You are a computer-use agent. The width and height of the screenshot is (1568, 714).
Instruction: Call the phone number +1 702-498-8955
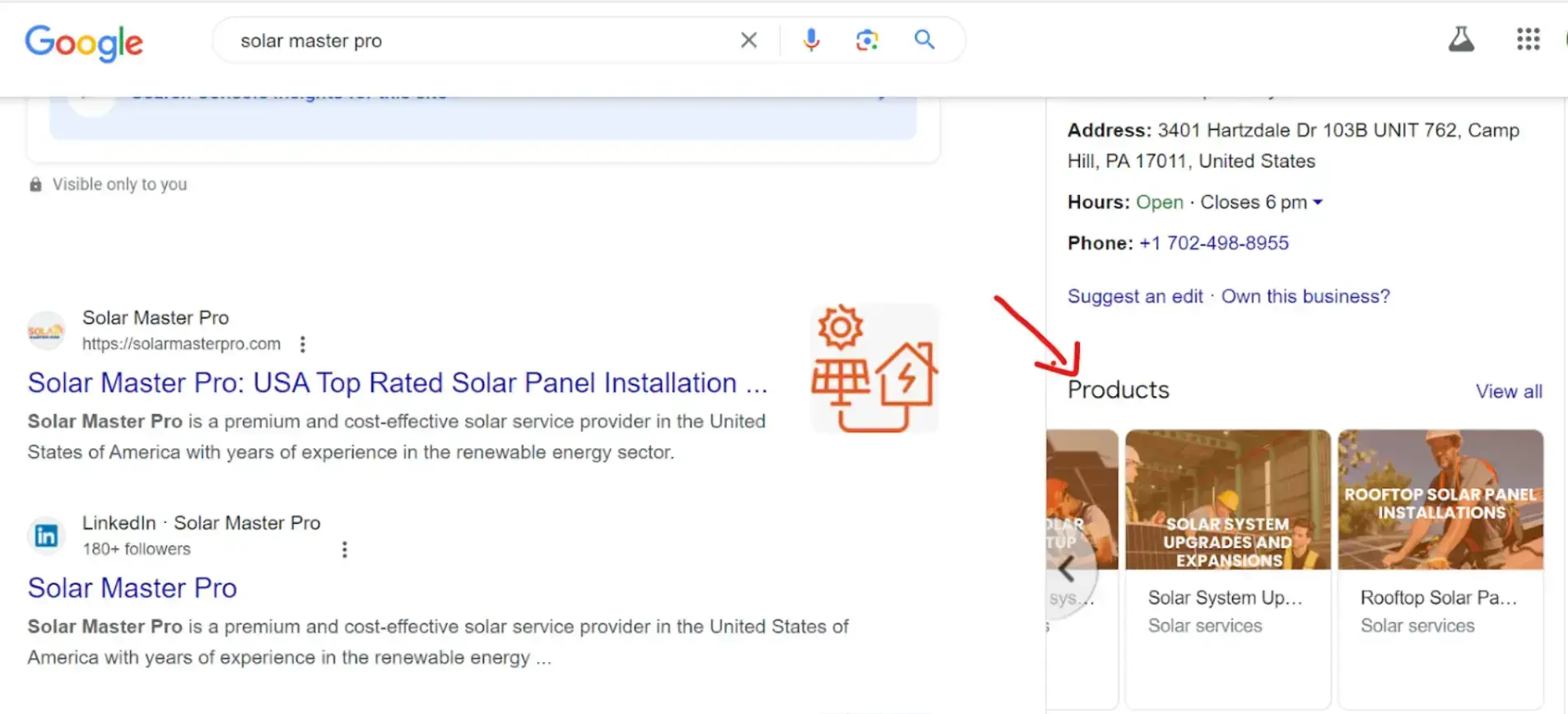1214,242
